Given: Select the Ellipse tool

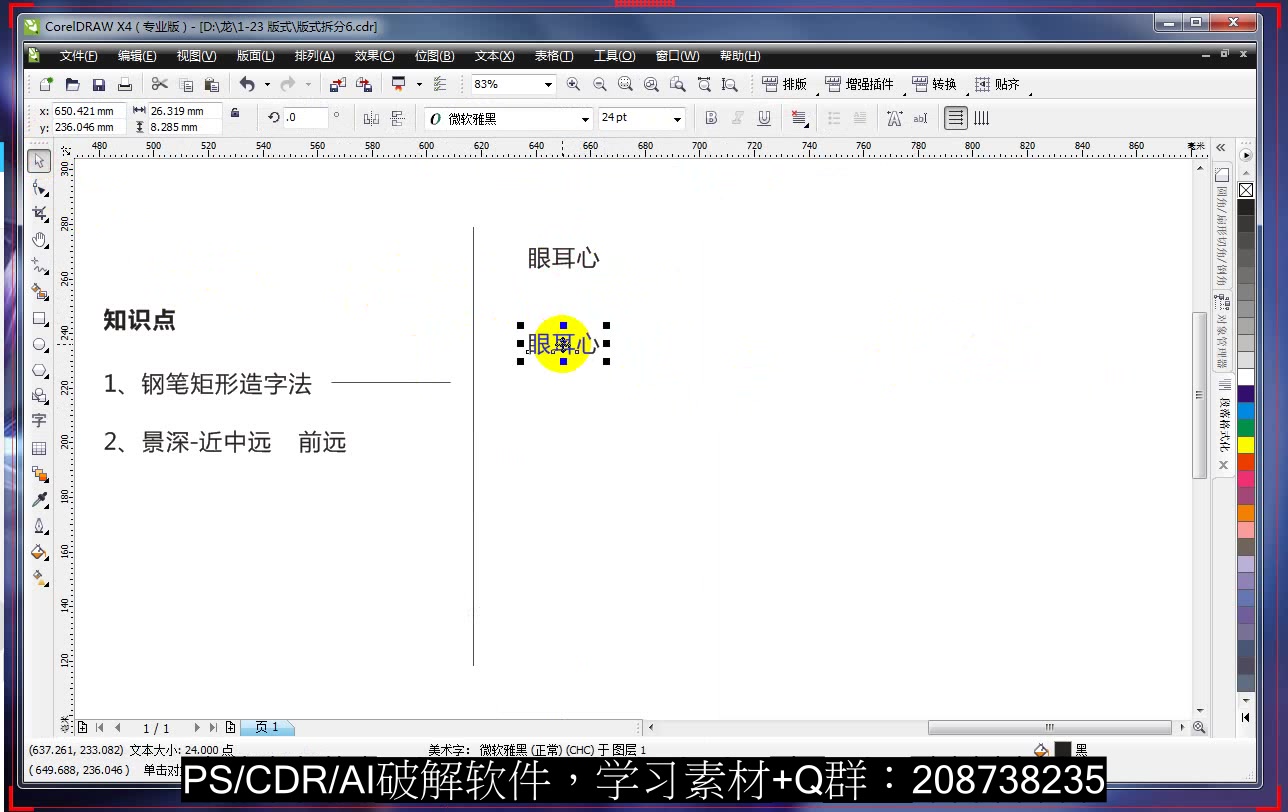Looking at the screenshot, I should coord(40,345).
